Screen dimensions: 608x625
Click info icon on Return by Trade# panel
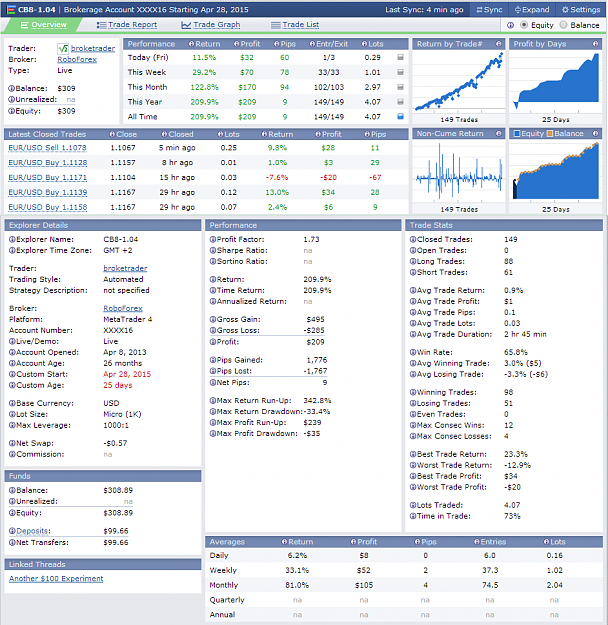[499, 44]
